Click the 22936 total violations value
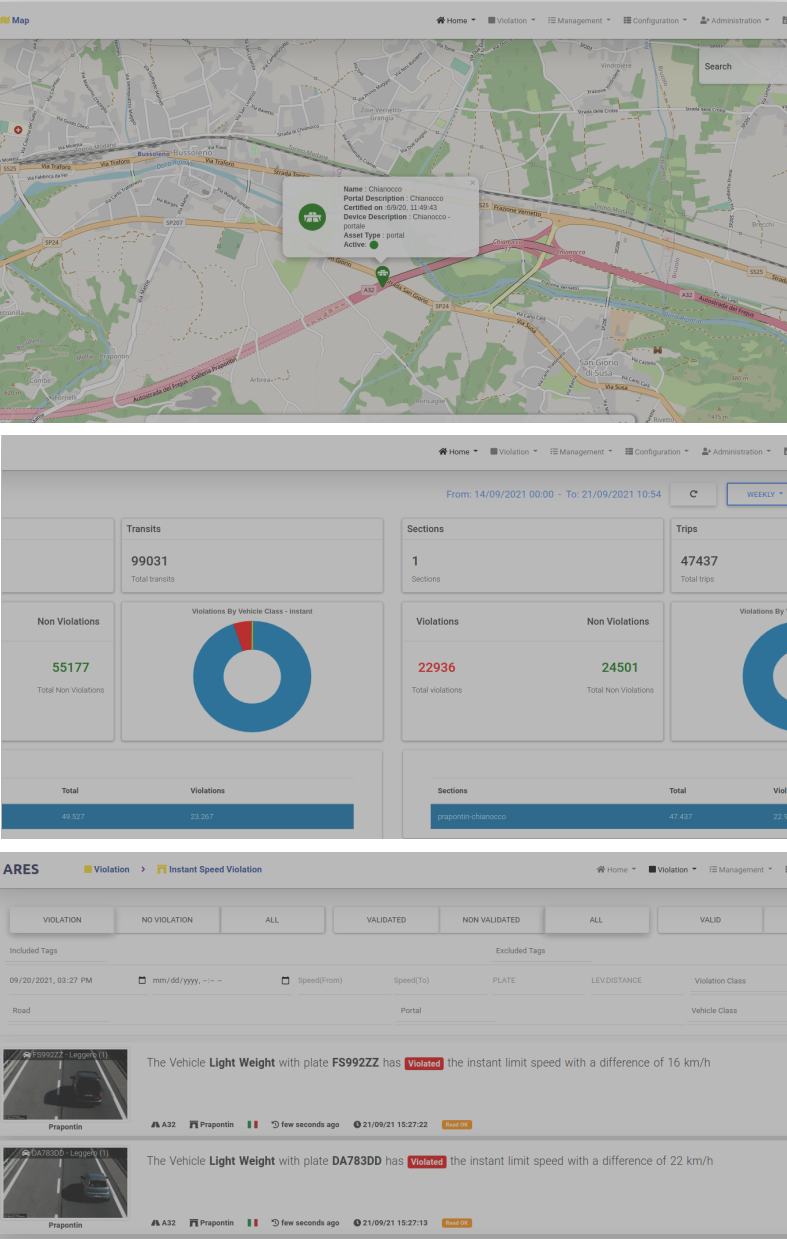Viewport: 787px width, 1239px height. point(436,667)
